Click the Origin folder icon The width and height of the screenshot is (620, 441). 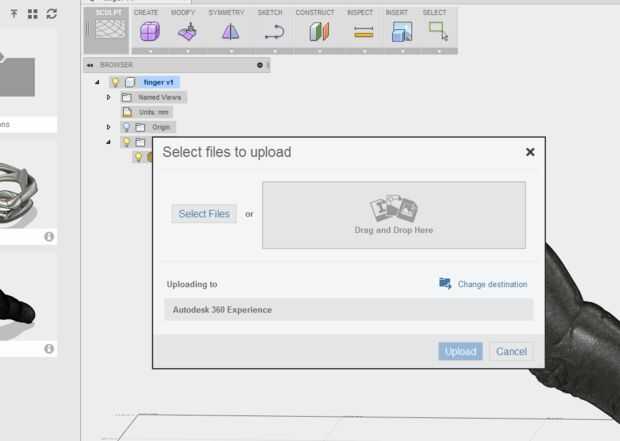pyautogui.click(x=140, y=127)
